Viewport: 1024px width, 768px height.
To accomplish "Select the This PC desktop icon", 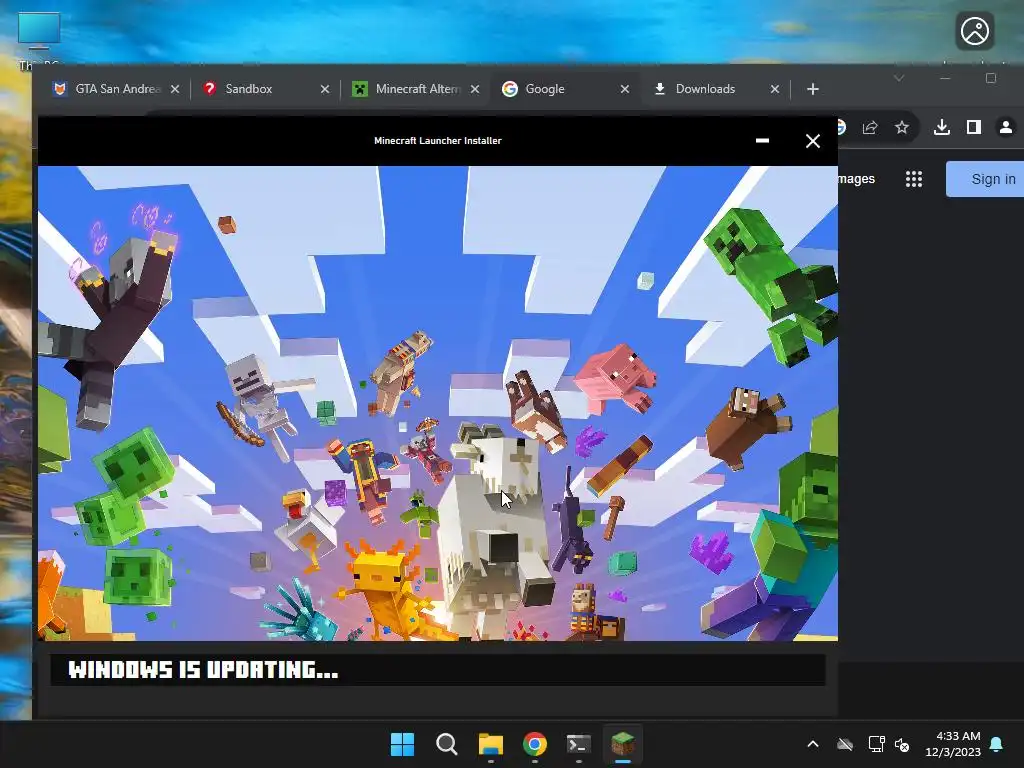I will point(39,38).
